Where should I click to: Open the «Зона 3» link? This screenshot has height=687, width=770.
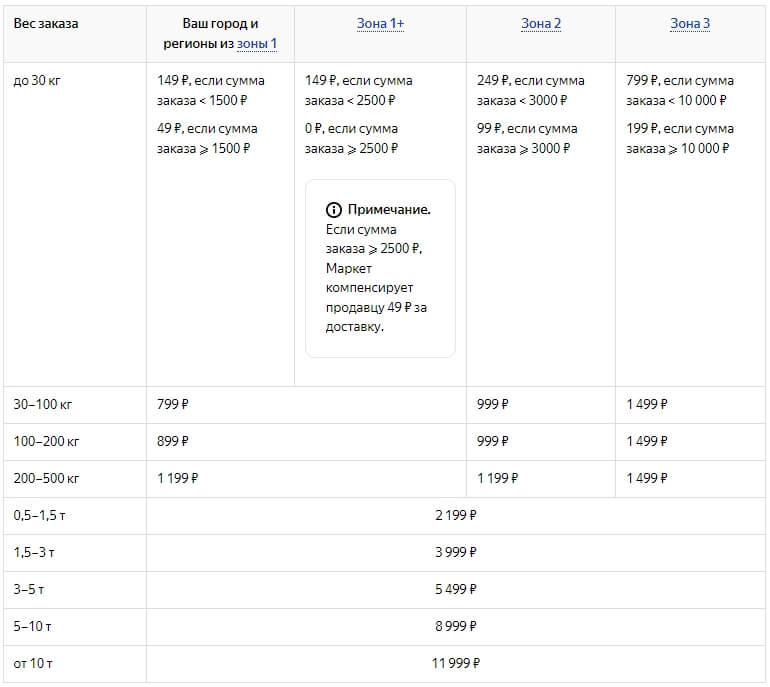pyautogui.click(x=690, y=24)
